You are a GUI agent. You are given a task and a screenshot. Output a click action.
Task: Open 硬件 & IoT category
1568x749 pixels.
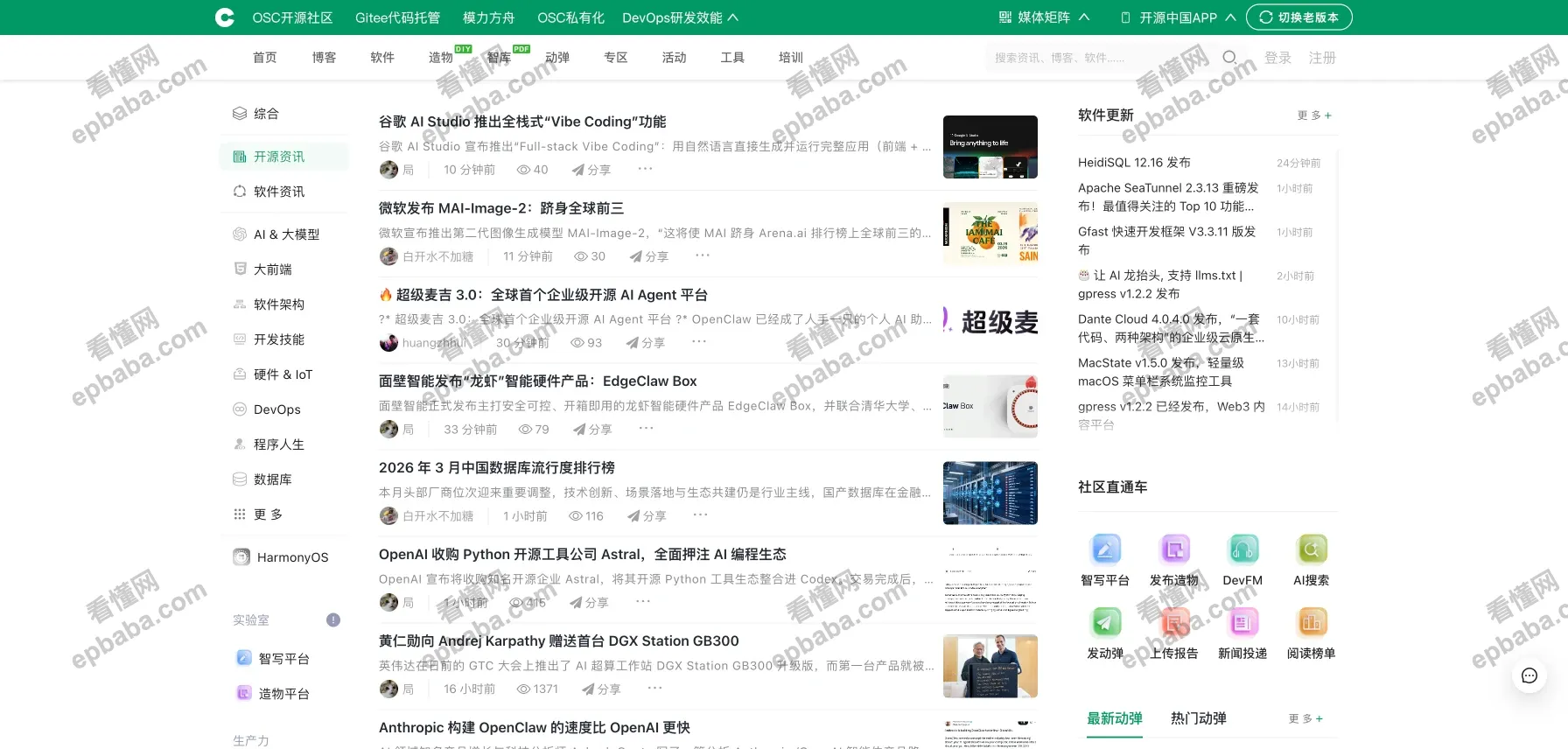(283, 374)
